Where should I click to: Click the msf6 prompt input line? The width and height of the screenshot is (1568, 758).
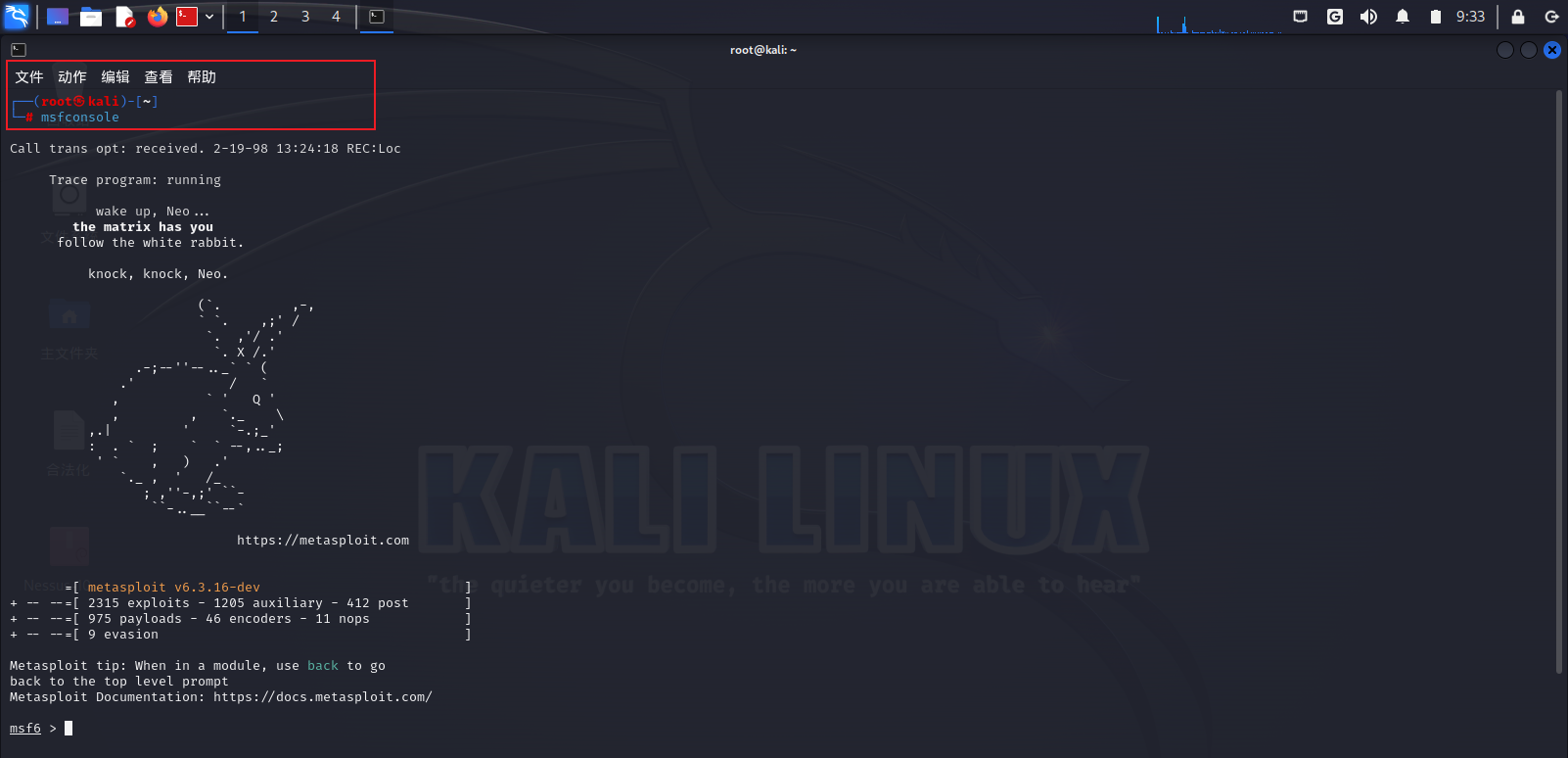[41, 729]
